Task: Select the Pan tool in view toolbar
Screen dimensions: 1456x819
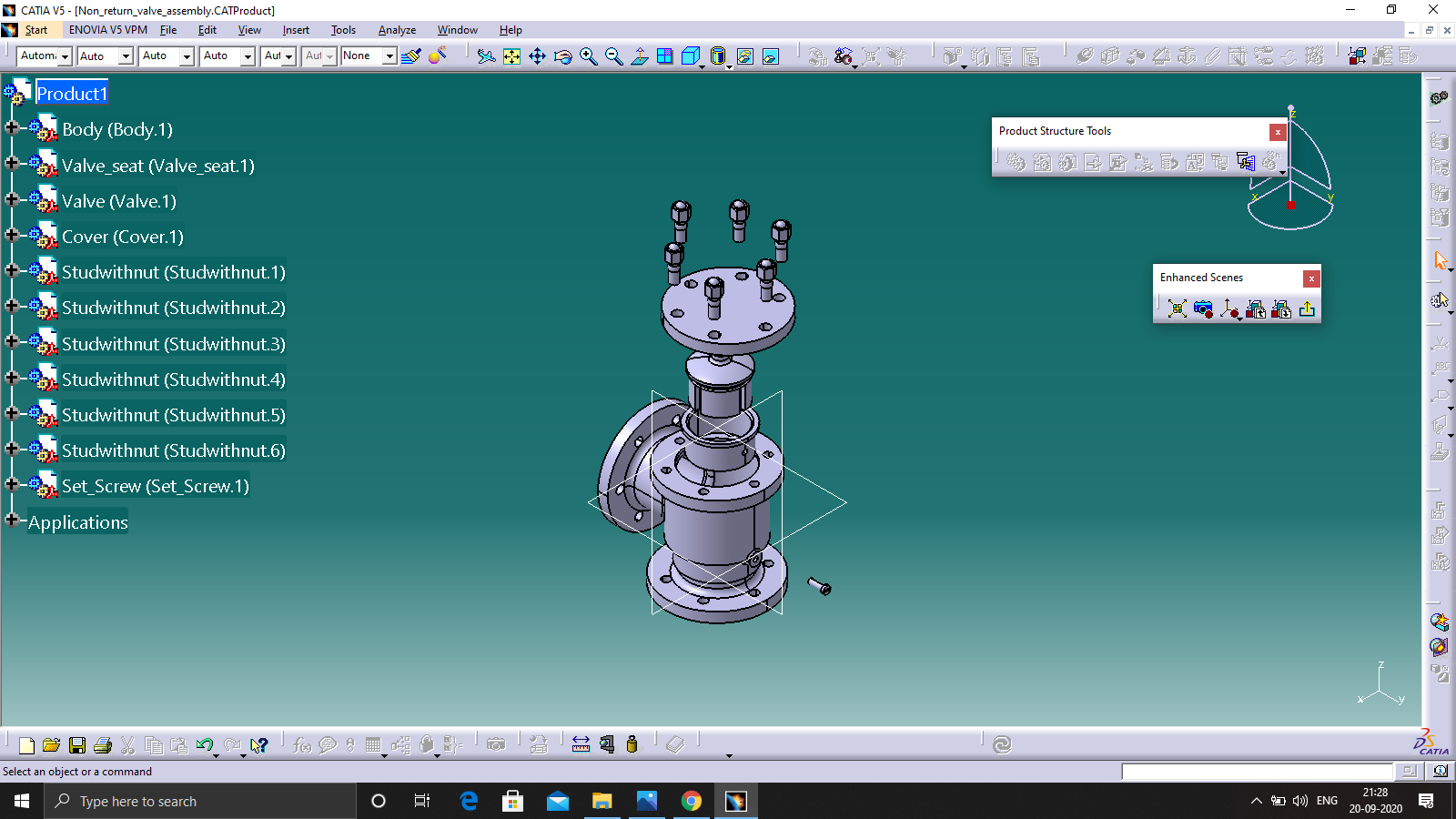Action: (x=538, y=56)
